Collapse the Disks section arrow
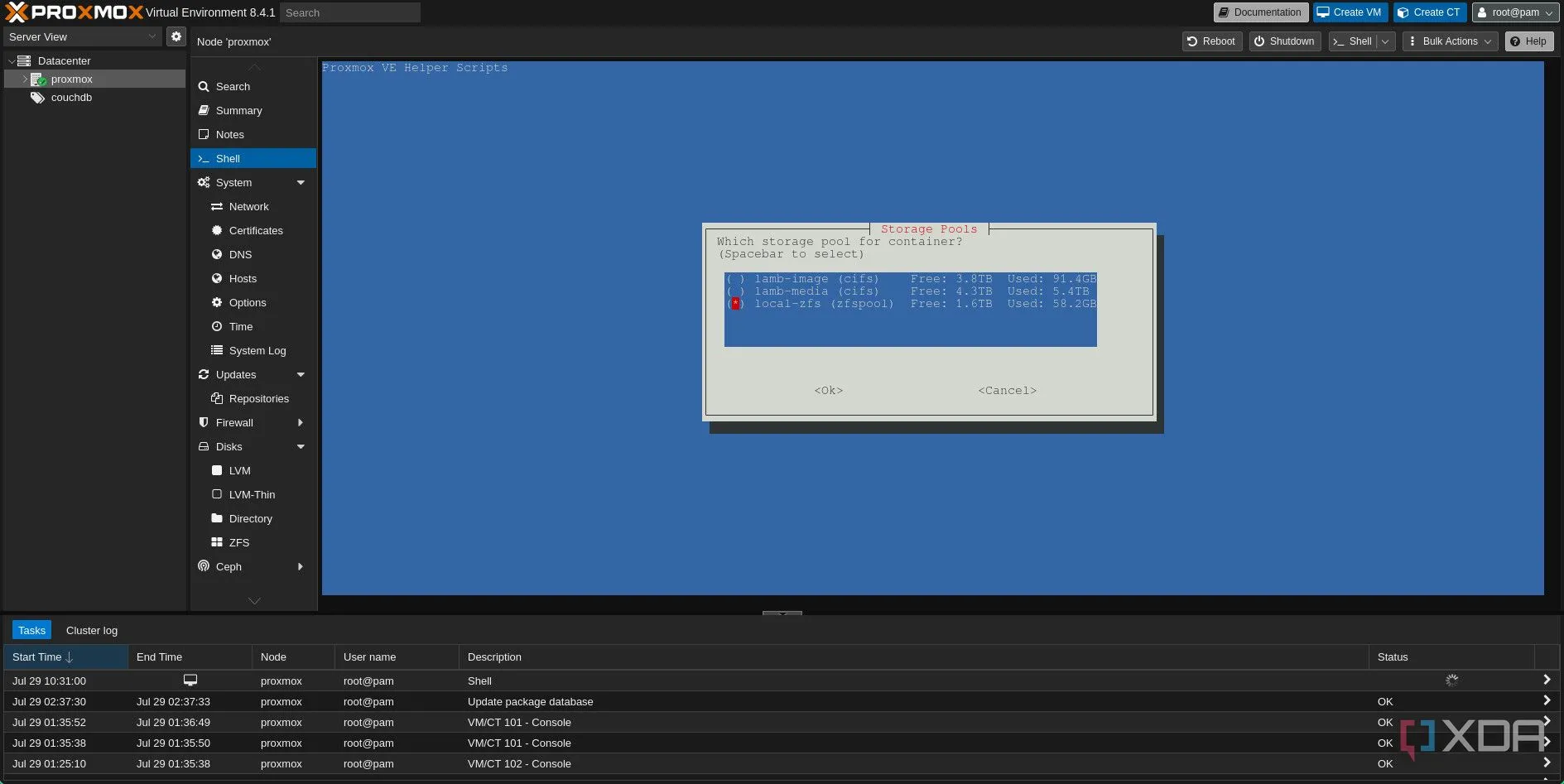1564x784 pixels. coord(301,447)
